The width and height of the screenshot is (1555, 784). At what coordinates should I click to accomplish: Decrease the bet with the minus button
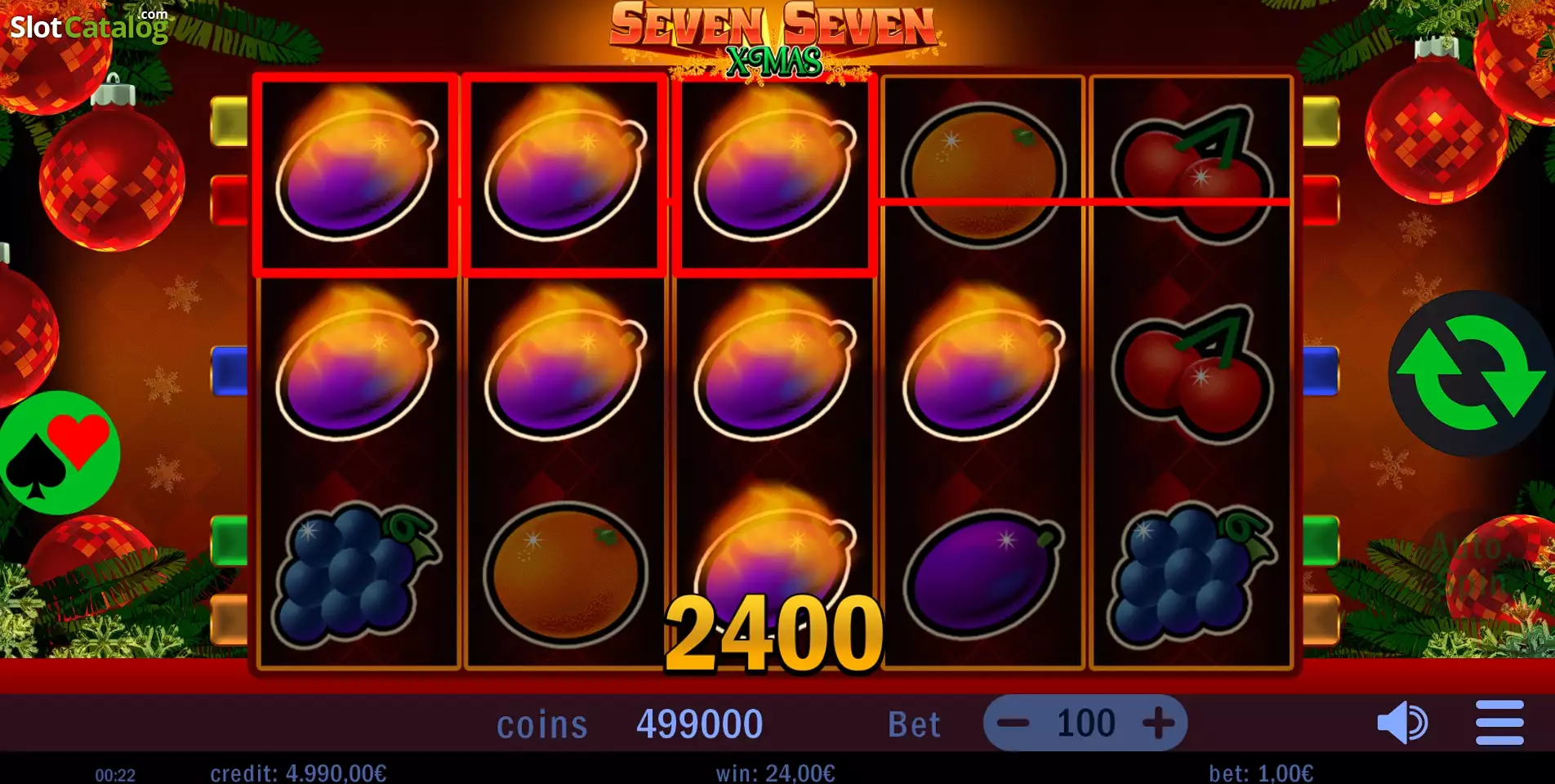(x=1013, y=723)
